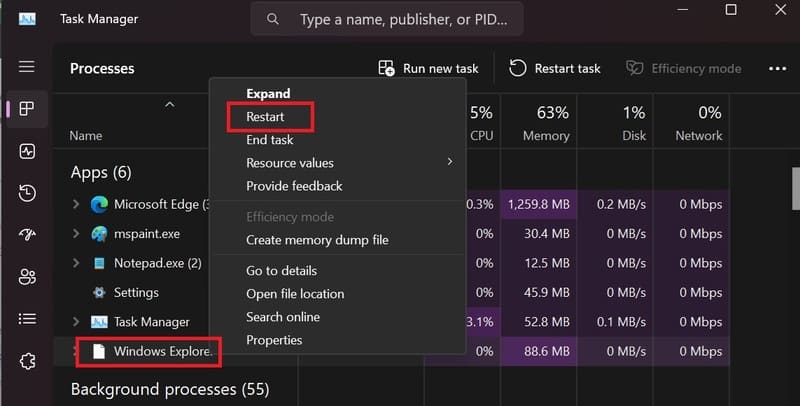Sort by the Name column header

[x=86, y=136]
